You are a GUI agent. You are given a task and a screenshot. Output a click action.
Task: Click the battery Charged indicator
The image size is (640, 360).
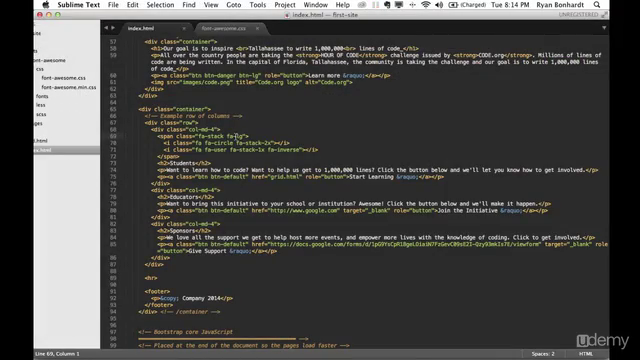pyautogui.click(x=467, y=5)
